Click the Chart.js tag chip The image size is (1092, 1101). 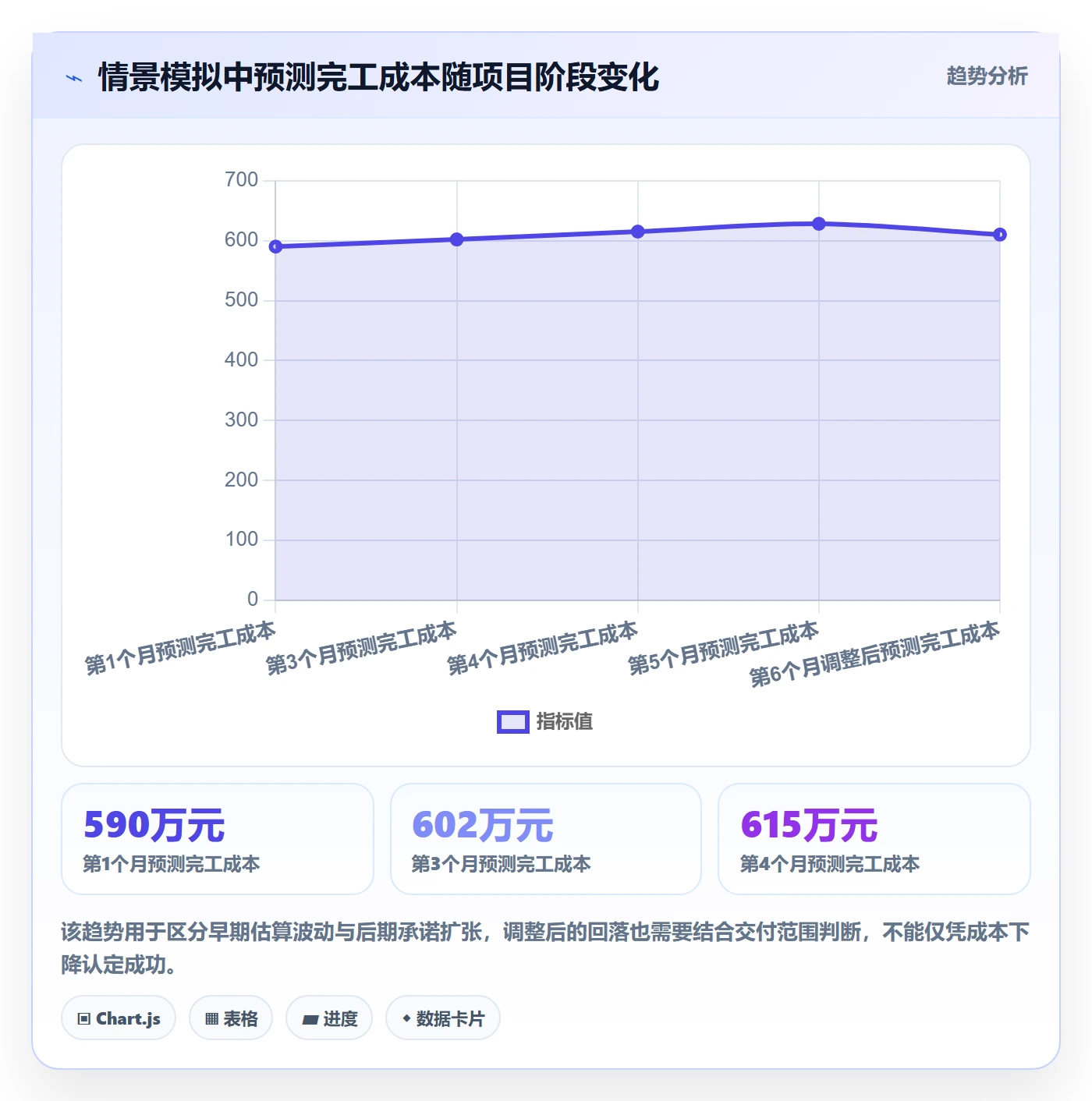click(119, 1018)
